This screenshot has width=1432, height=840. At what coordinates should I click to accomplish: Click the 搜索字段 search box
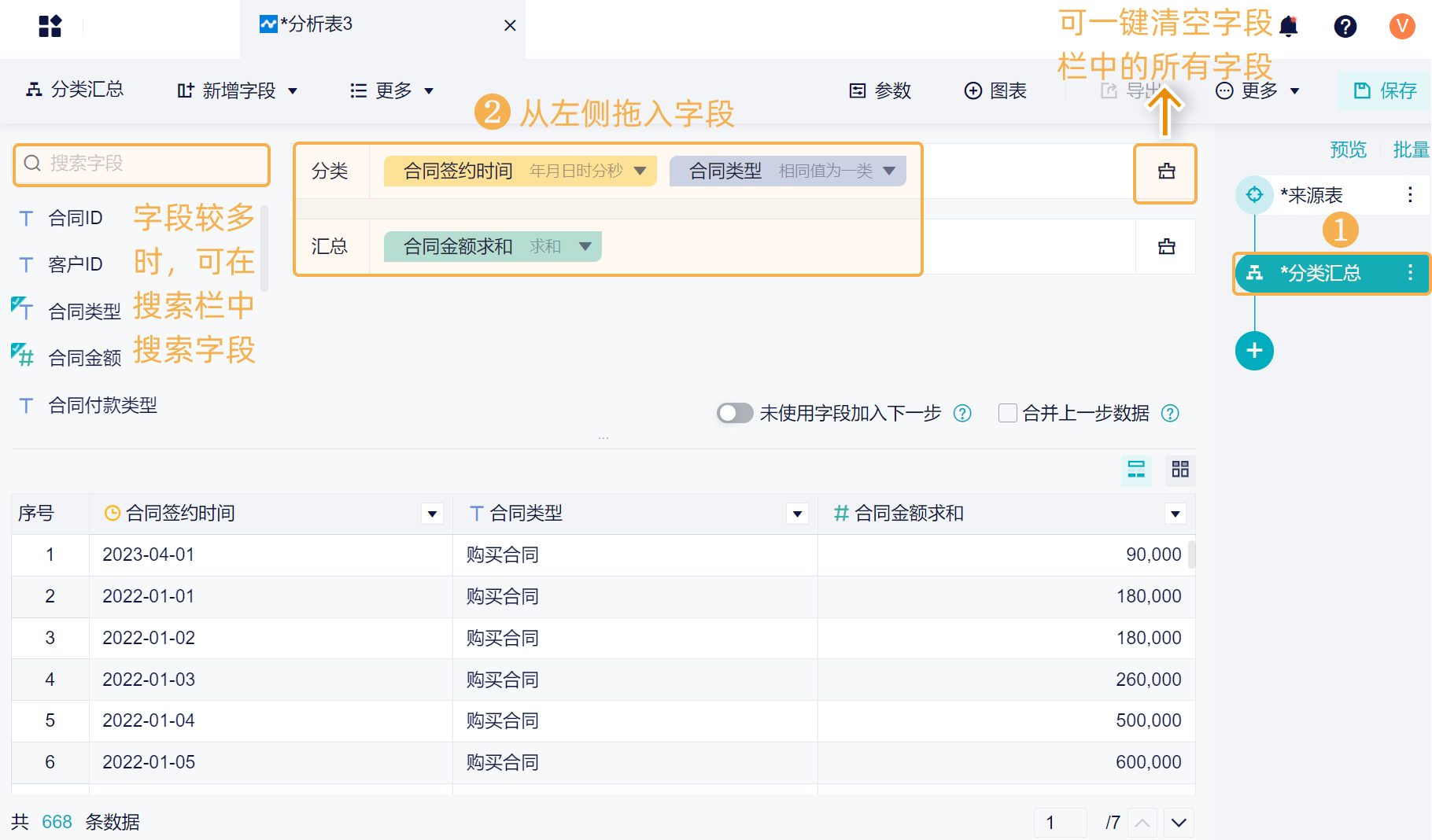pyautogui.click(x=142, y=164)
